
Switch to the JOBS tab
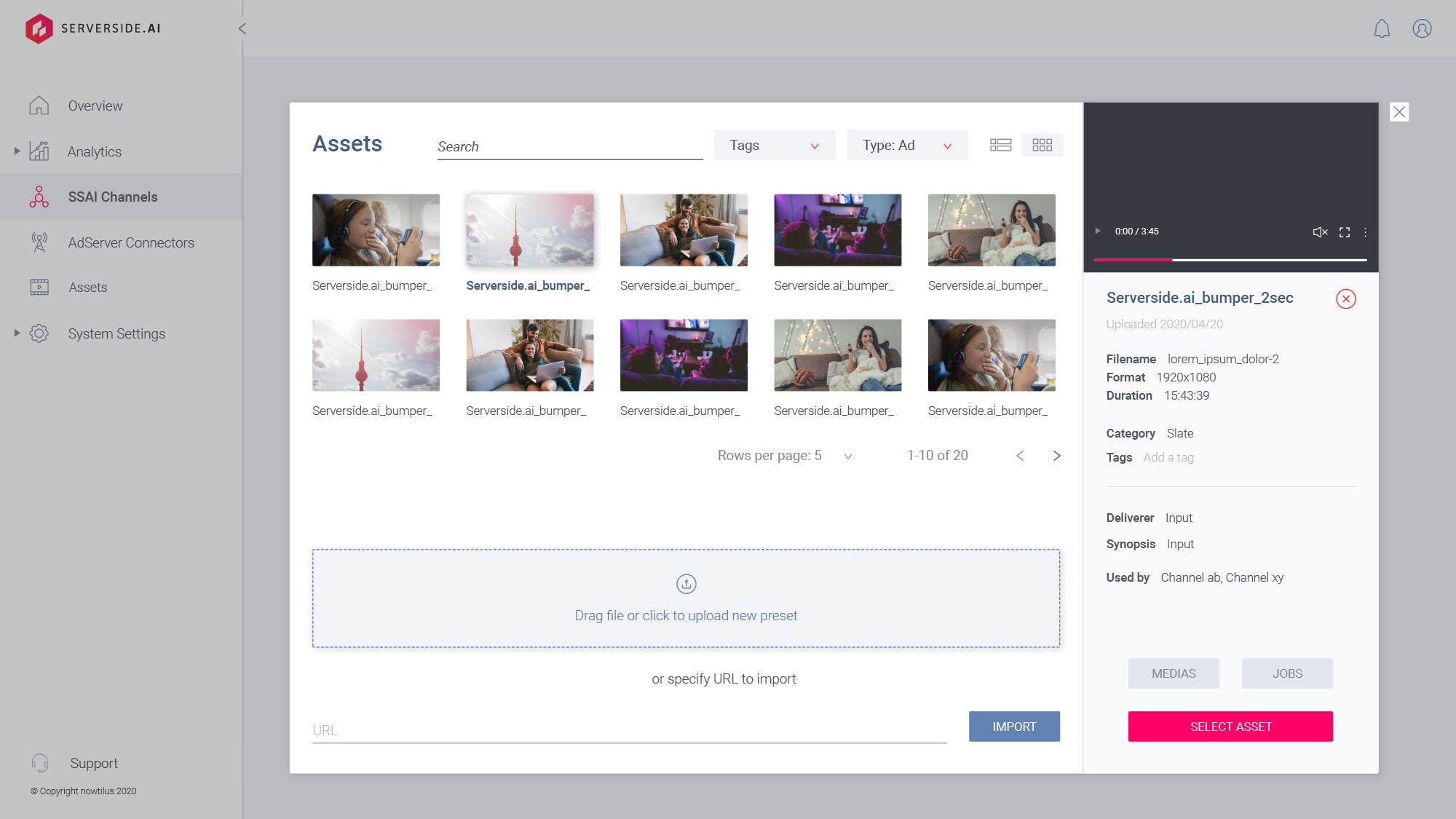coord(1286,673)
